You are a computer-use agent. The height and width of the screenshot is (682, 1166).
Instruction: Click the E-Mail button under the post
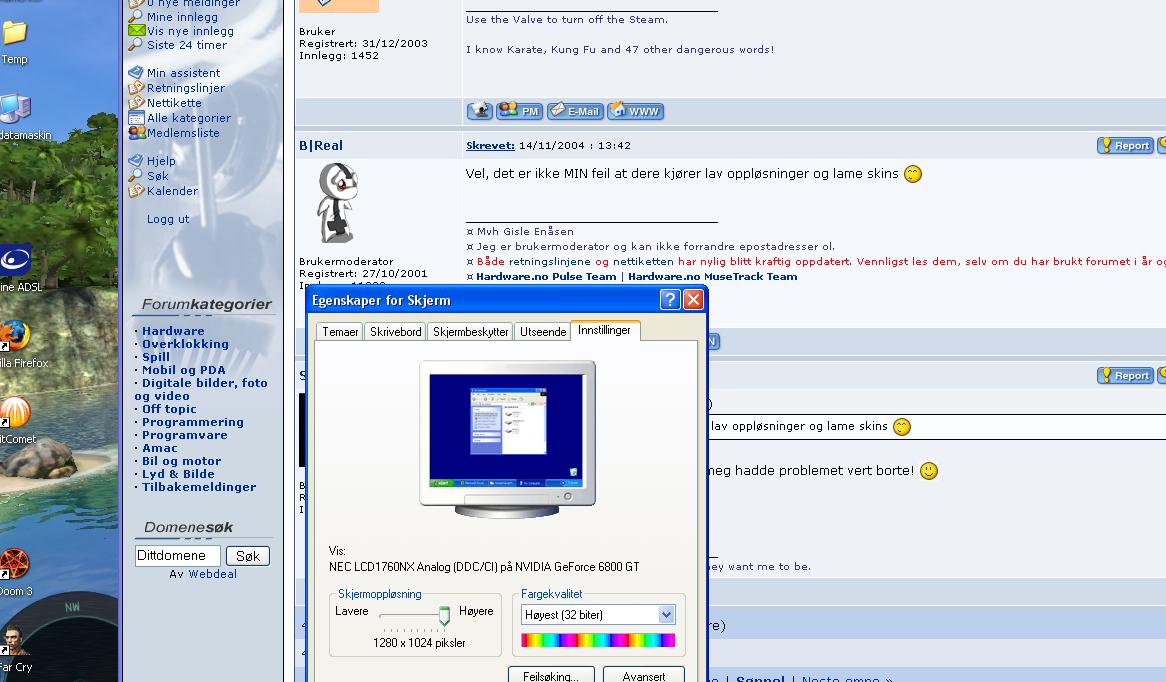(575, 111)
